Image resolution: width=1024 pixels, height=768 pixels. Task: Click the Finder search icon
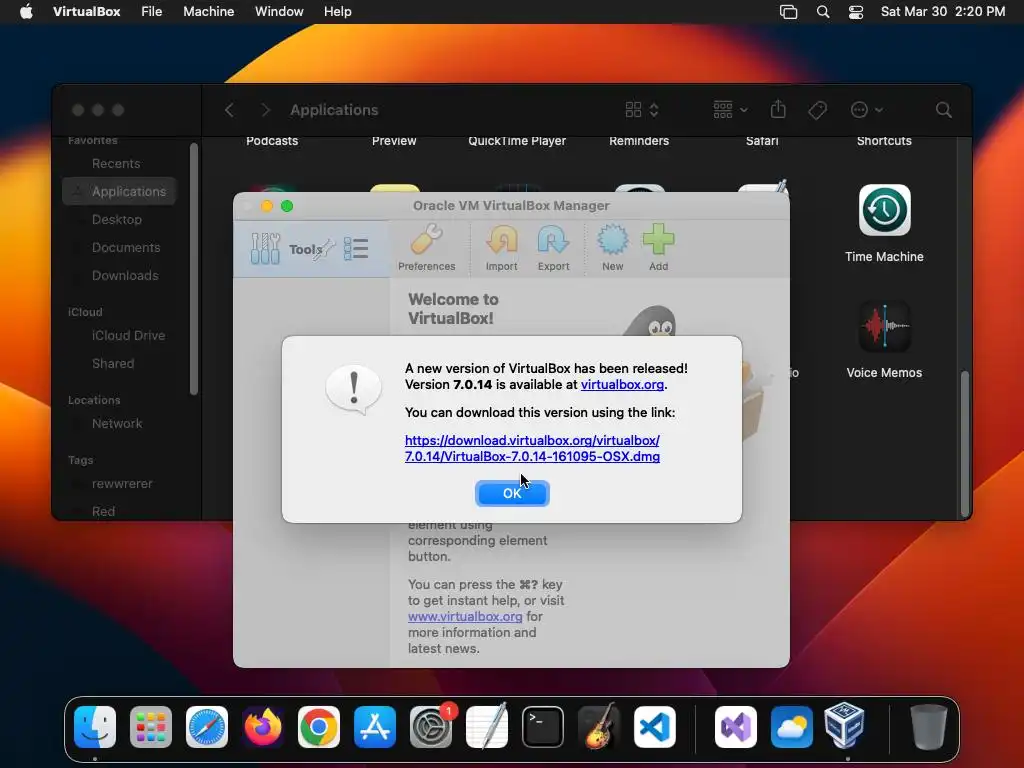coord(944,110)
